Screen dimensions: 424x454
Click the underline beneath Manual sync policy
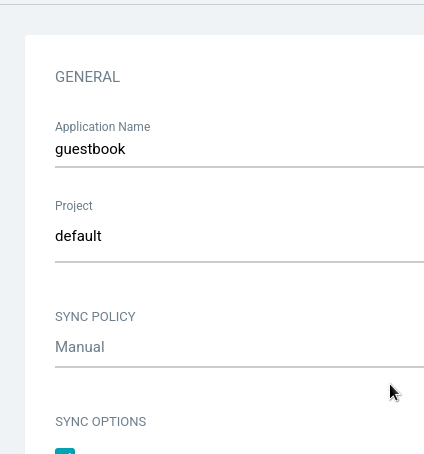coord(239,367)
